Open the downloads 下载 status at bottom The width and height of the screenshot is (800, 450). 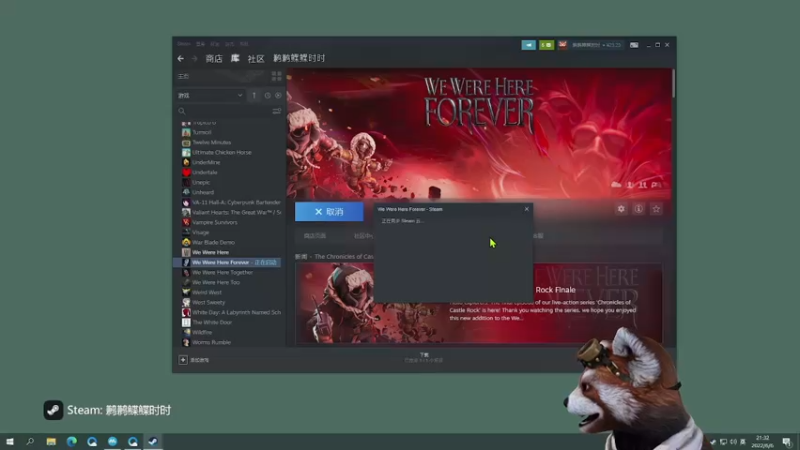[424, 358]
